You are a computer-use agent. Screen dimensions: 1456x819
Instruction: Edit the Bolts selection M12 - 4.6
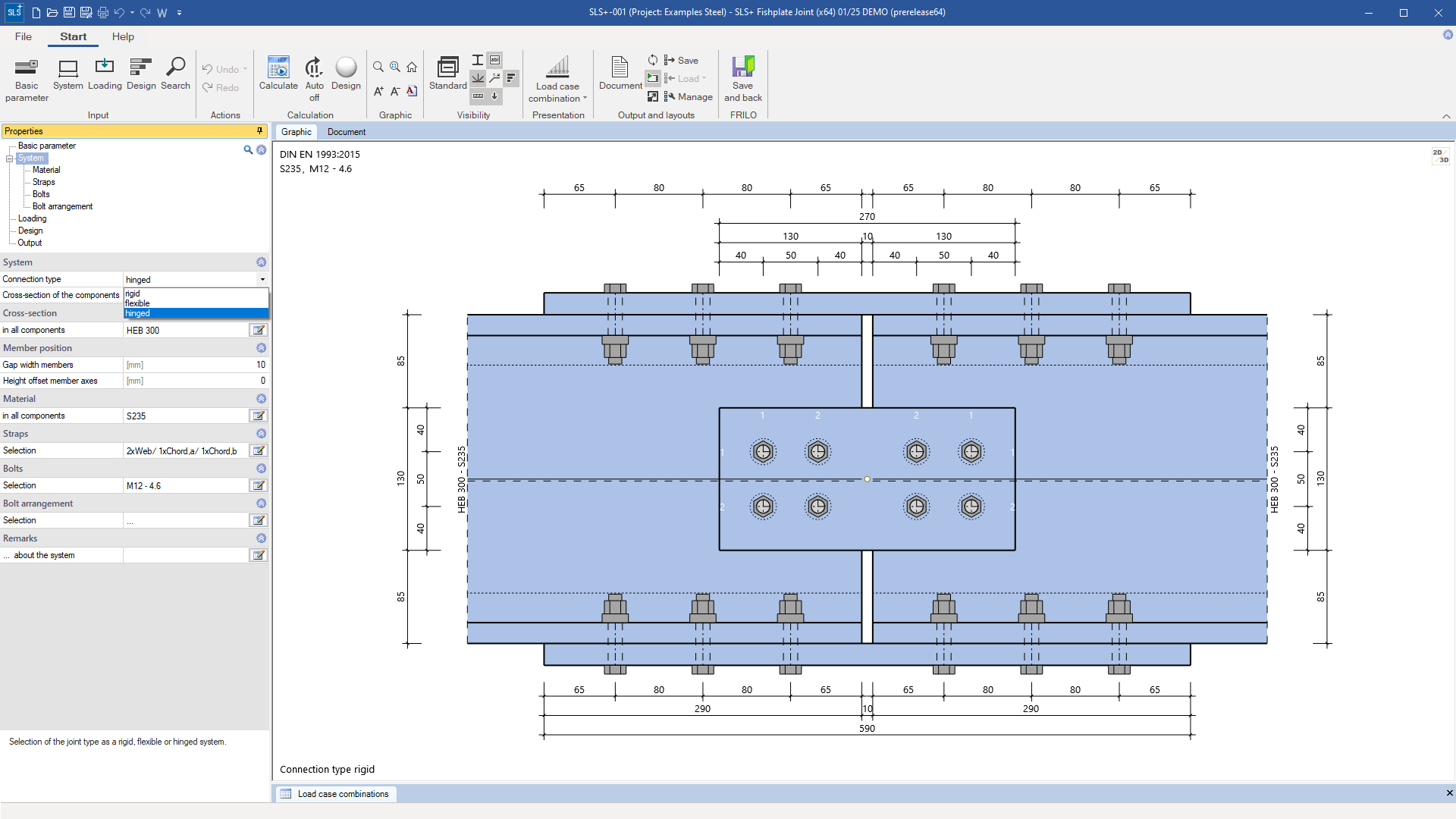[258, 485]
